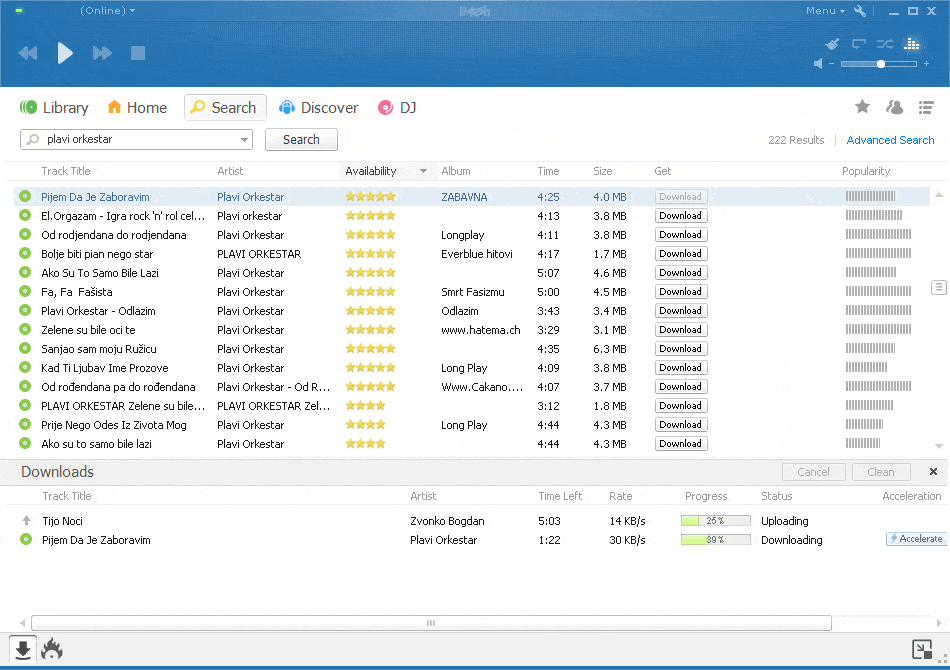Click the Search button
The image size is (950, 670).
point(301,140)
